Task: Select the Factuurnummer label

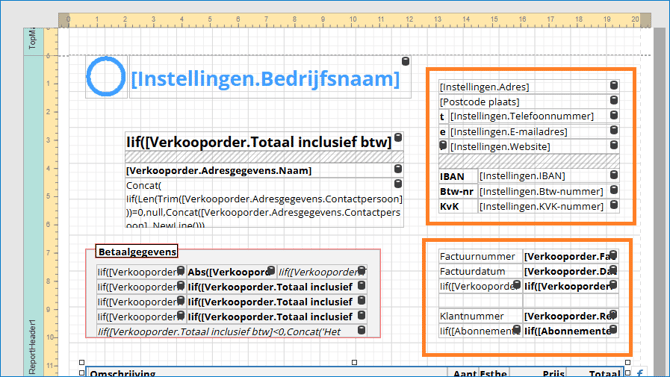Action: [480, 256]
